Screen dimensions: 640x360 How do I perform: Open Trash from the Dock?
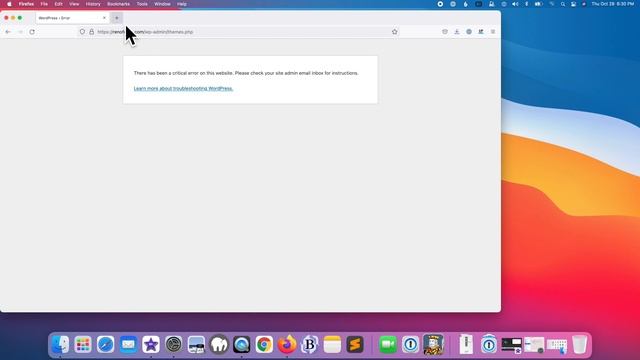579,344
